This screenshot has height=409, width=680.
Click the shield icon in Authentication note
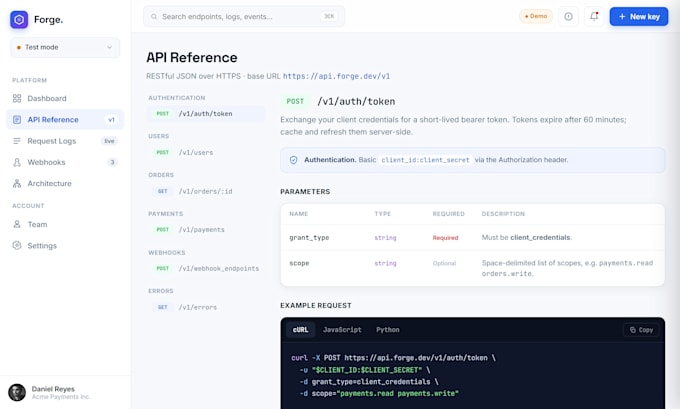(x=294, y=160)
